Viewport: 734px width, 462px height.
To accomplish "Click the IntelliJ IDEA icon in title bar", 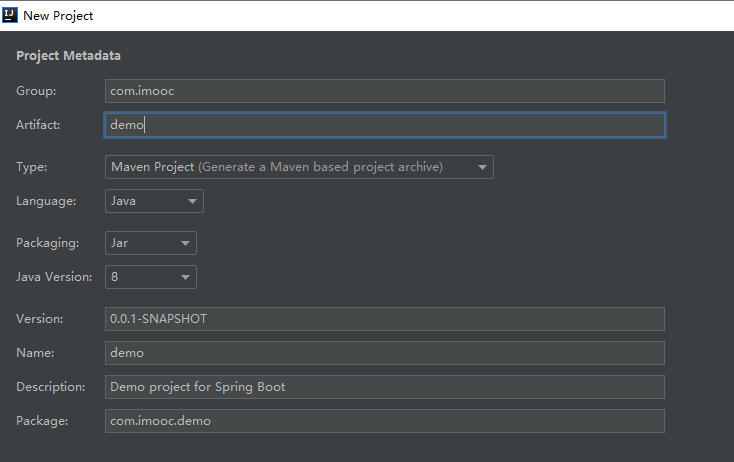I will pyautogui.click(x=11, y=15).
